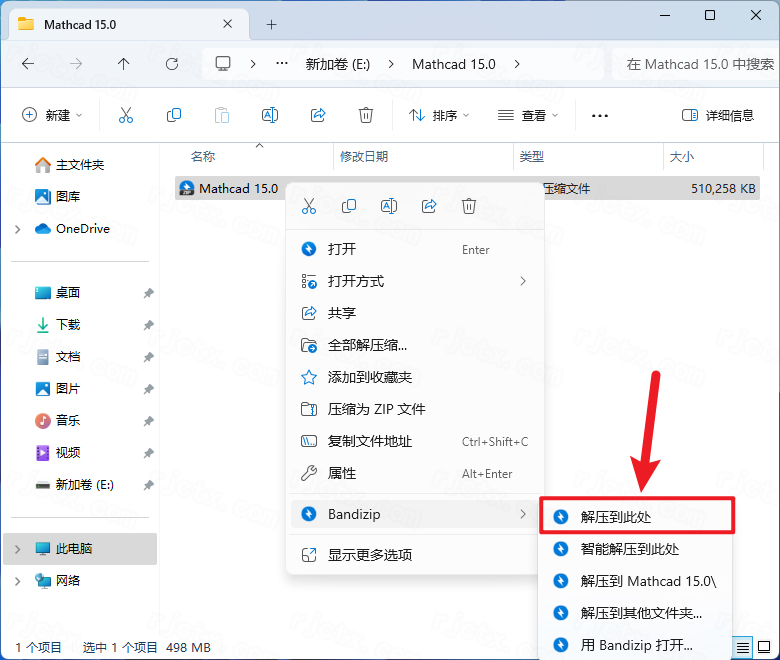
Task: Open the 排序 sort dropdown
Action: coord(440,115)
